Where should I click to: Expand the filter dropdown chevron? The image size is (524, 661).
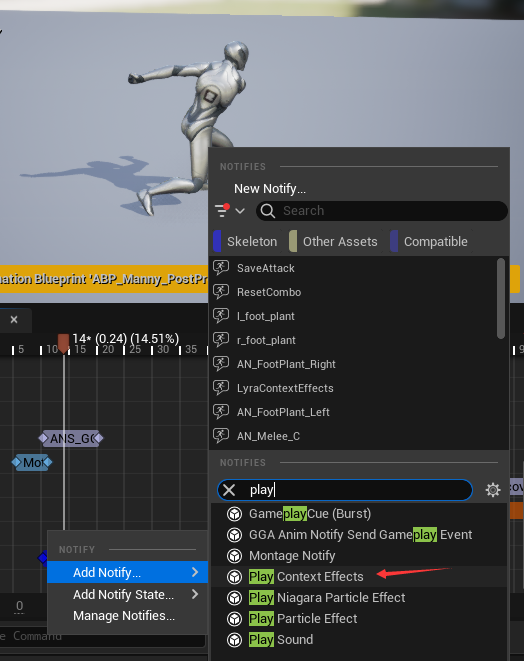[240, 210]
